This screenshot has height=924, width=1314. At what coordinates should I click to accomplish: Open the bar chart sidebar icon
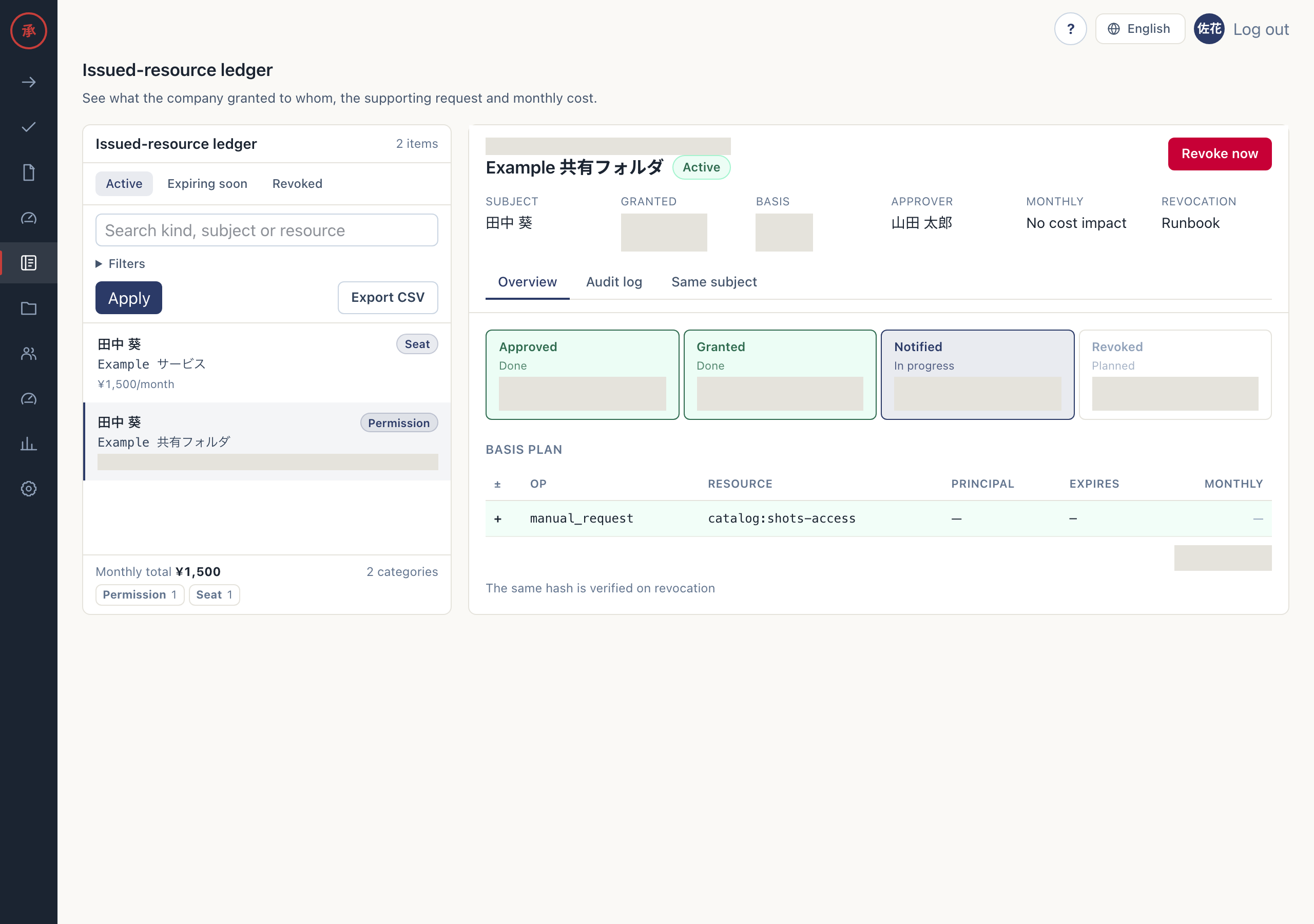[29, 444]
